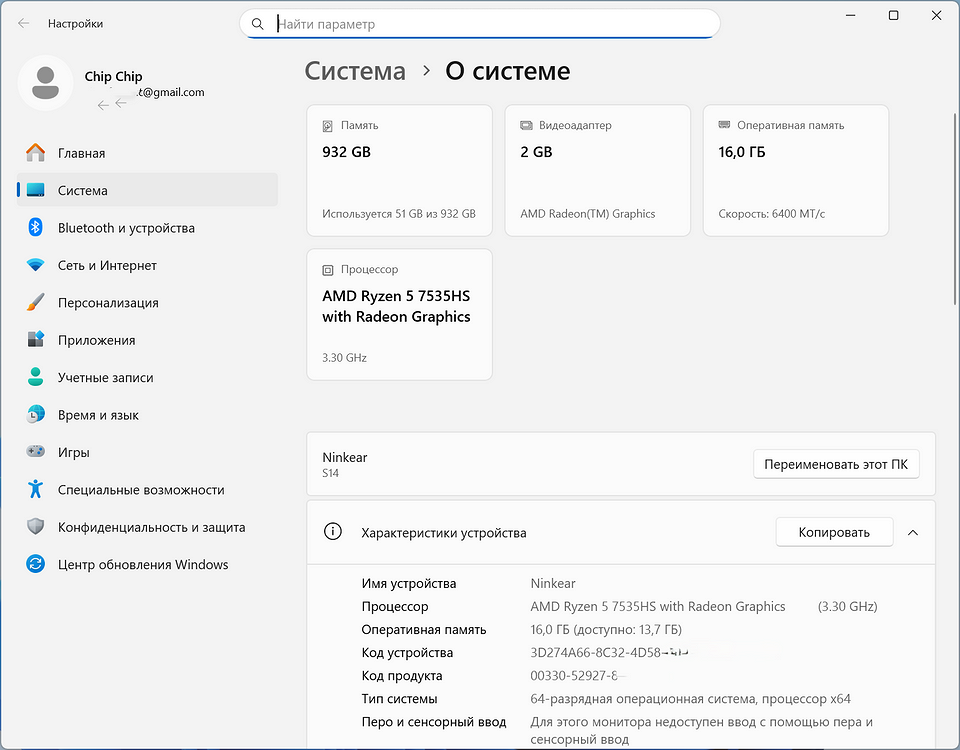Click the Wi-Fi network icon in sidebar
This screenshot has width=960, height=750.
pos(36,266)
